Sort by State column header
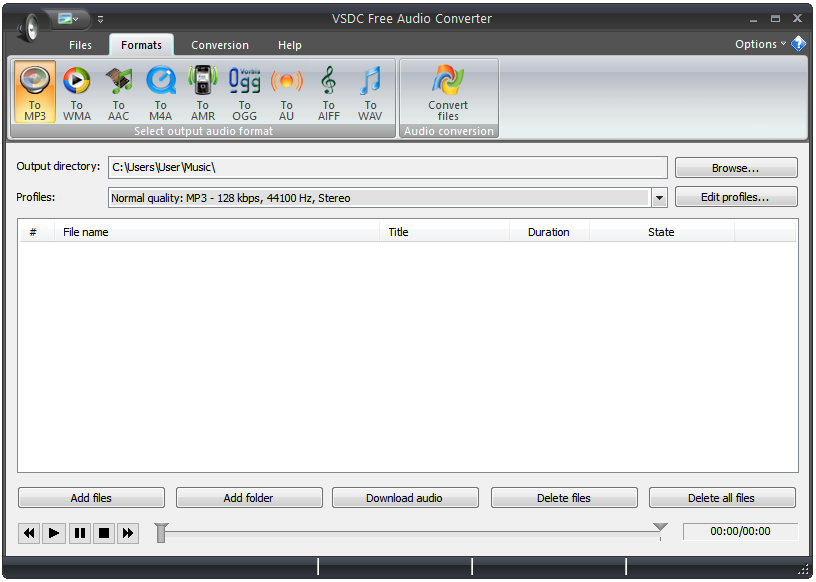This screenshot has height=582, width=816. (x=661, y=232)
